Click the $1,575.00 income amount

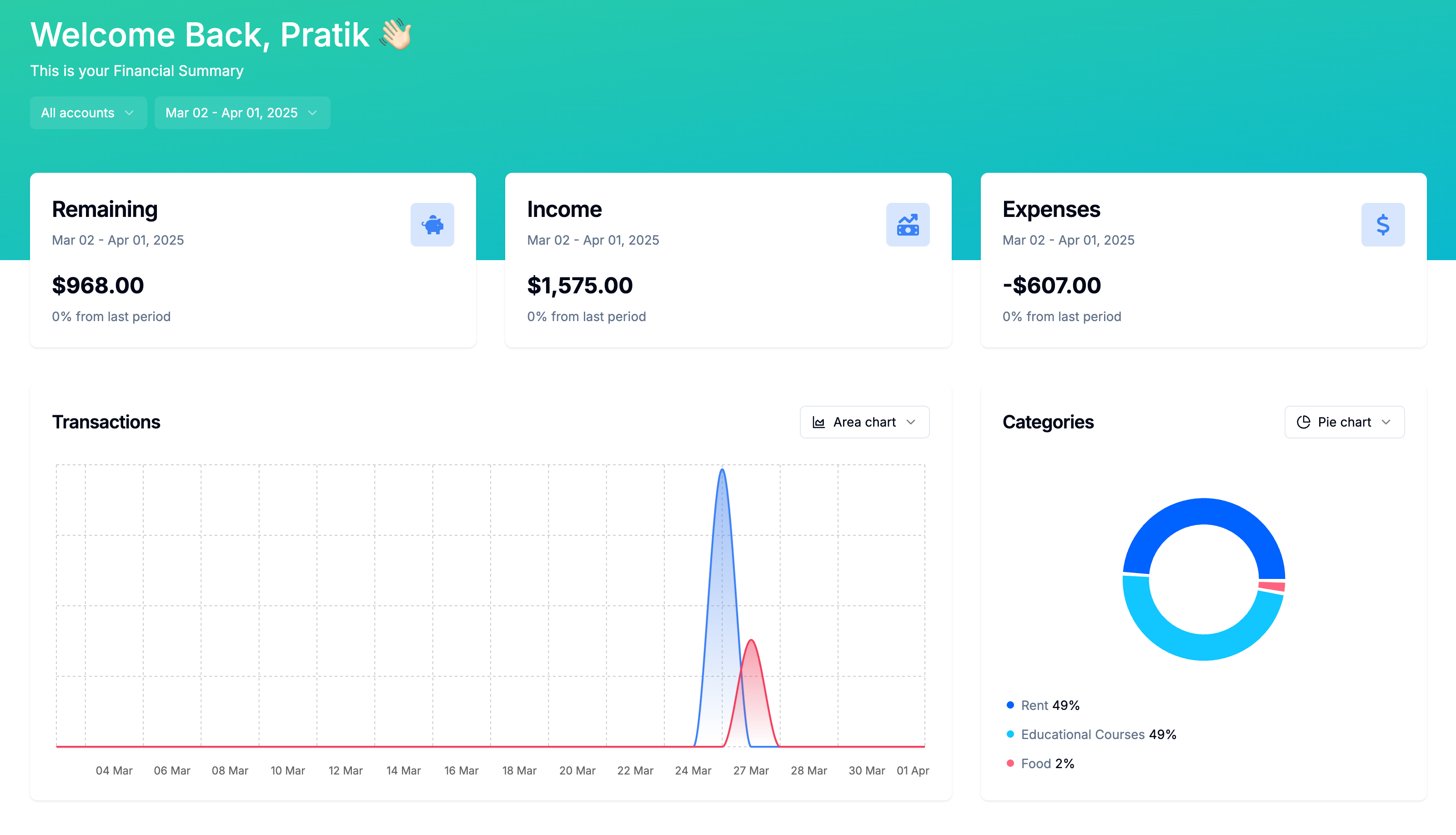point(579,286)
